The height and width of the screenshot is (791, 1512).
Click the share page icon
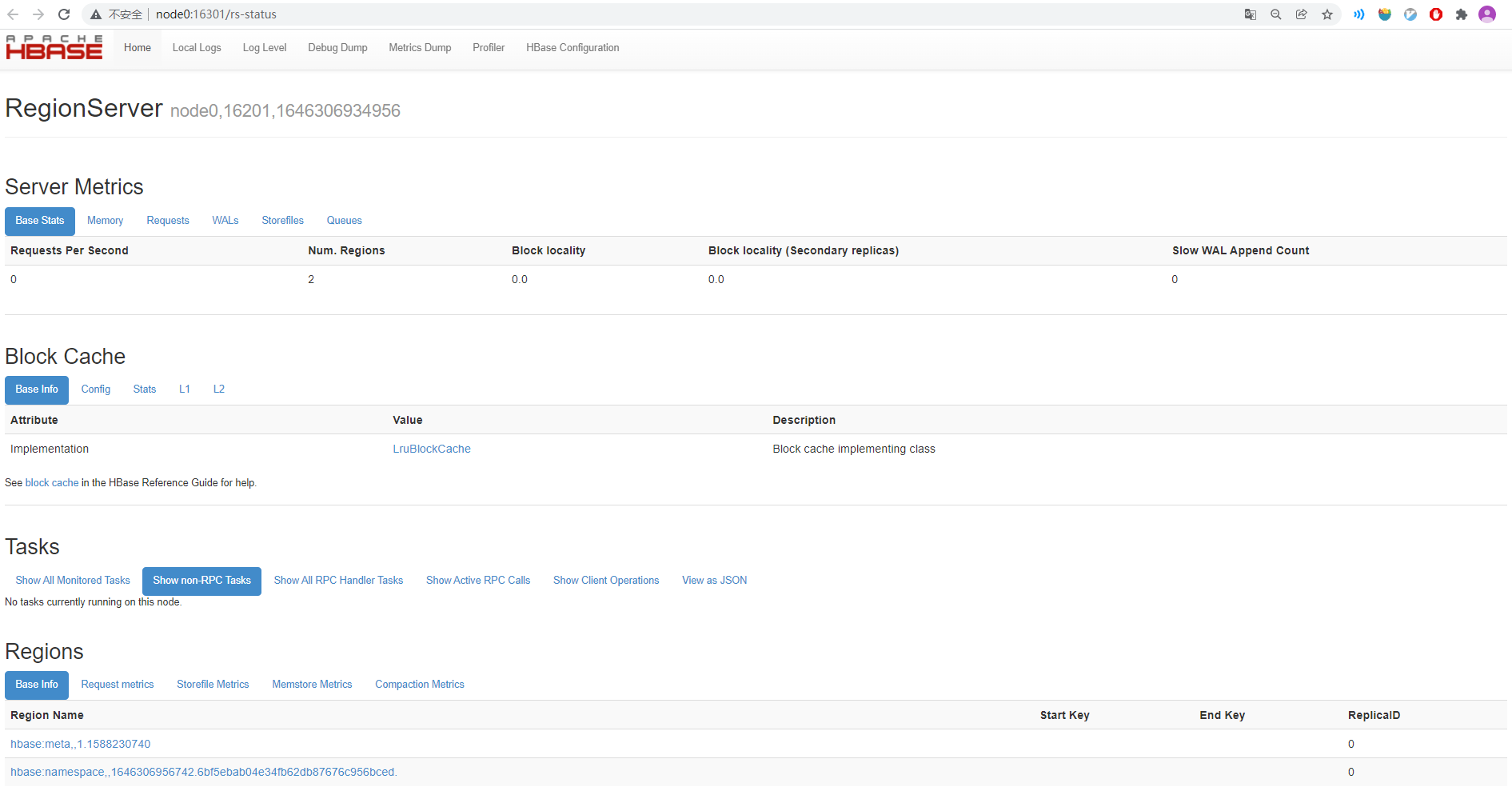1302,14
